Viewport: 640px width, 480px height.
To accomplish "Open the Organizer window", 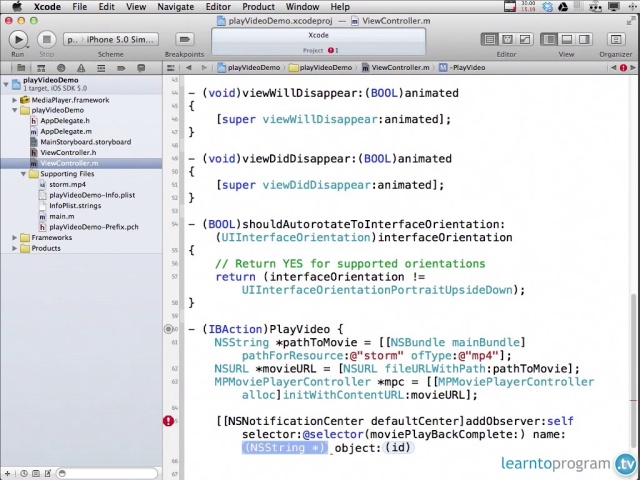I will point(616,40).
